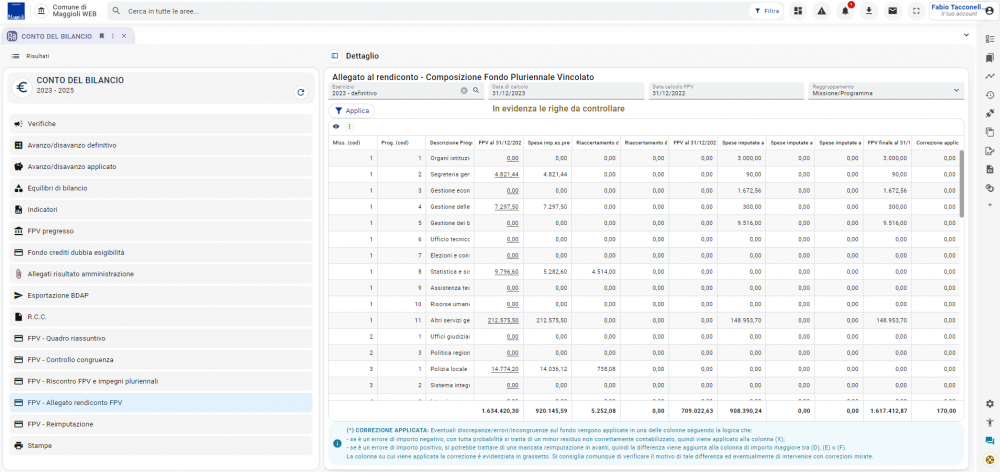The width and height of the screenshot is (1000, 472).
Task: Open FPV pregresso menu item
Action: (161, 231)
